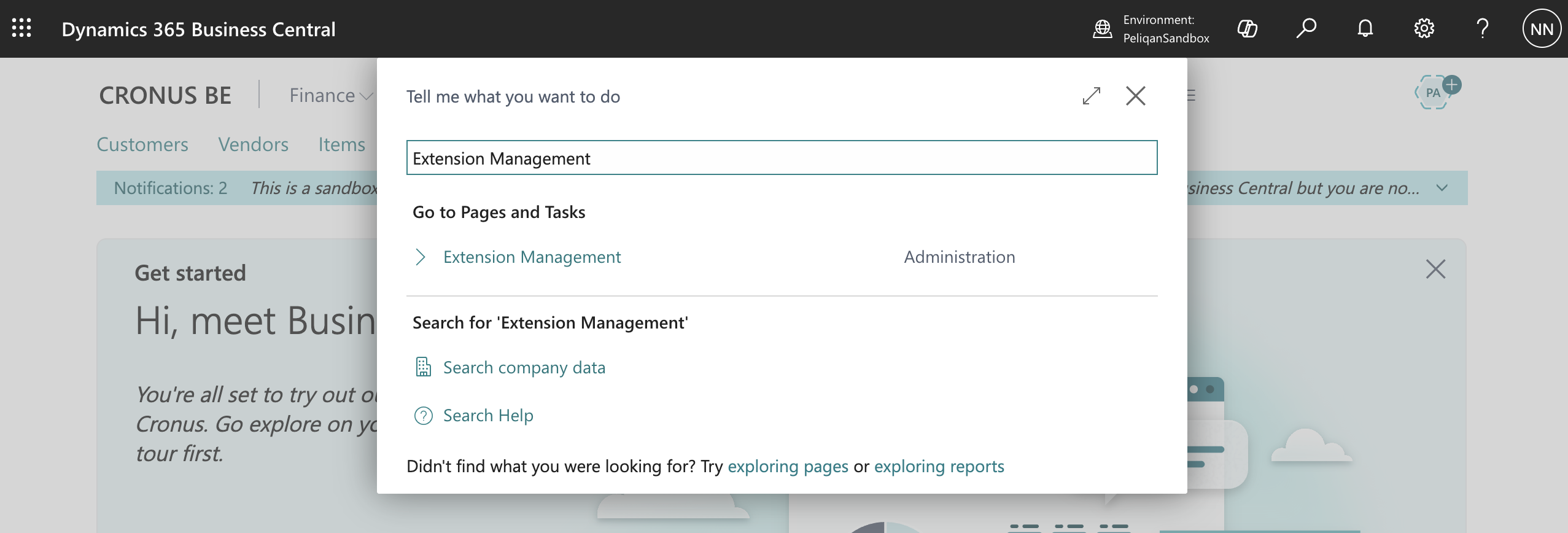Open the Vendors navigation item
Image resolution: width=1568 pixels, height=533 pixels.
click(x=254, y=144)
